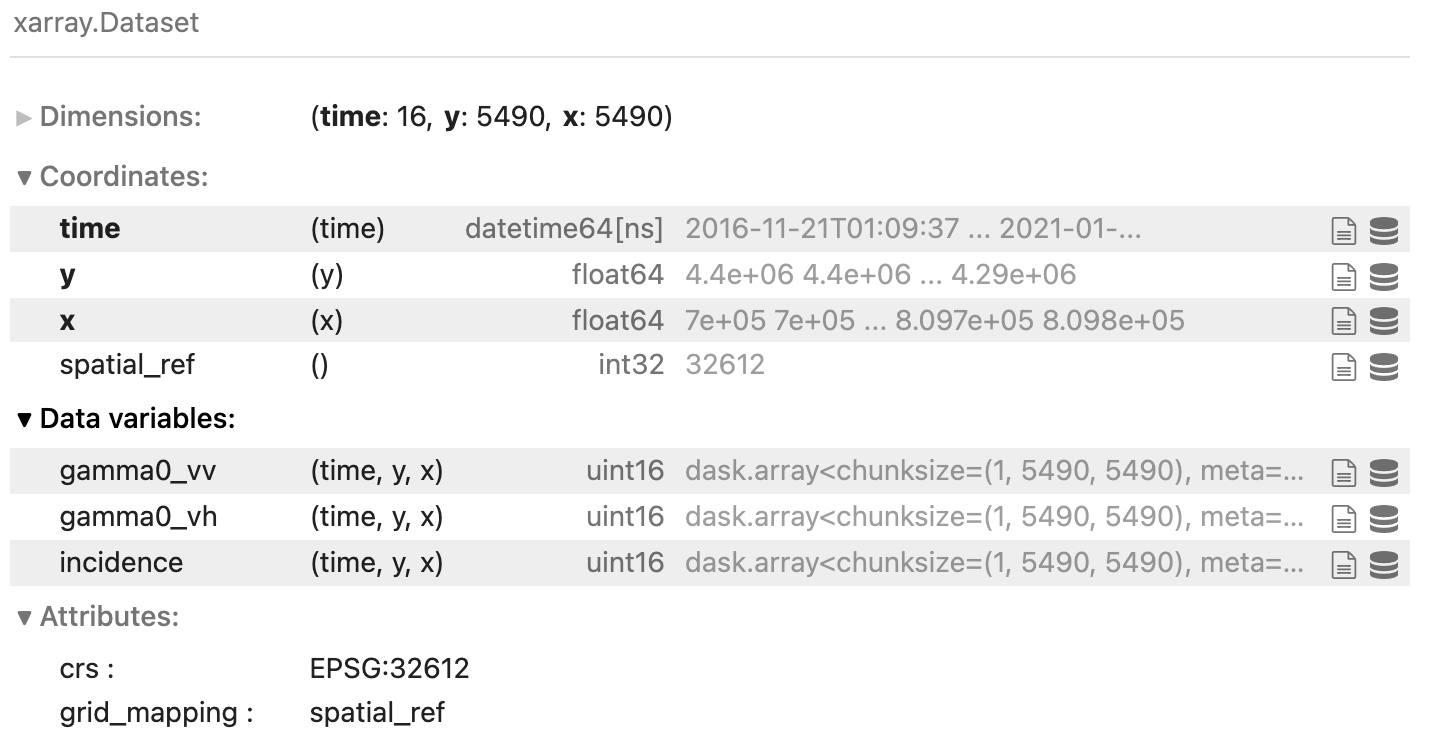Show dask array data for gamma0_vv
This screenshot has height=740, width=1456.
point(1383,471)
